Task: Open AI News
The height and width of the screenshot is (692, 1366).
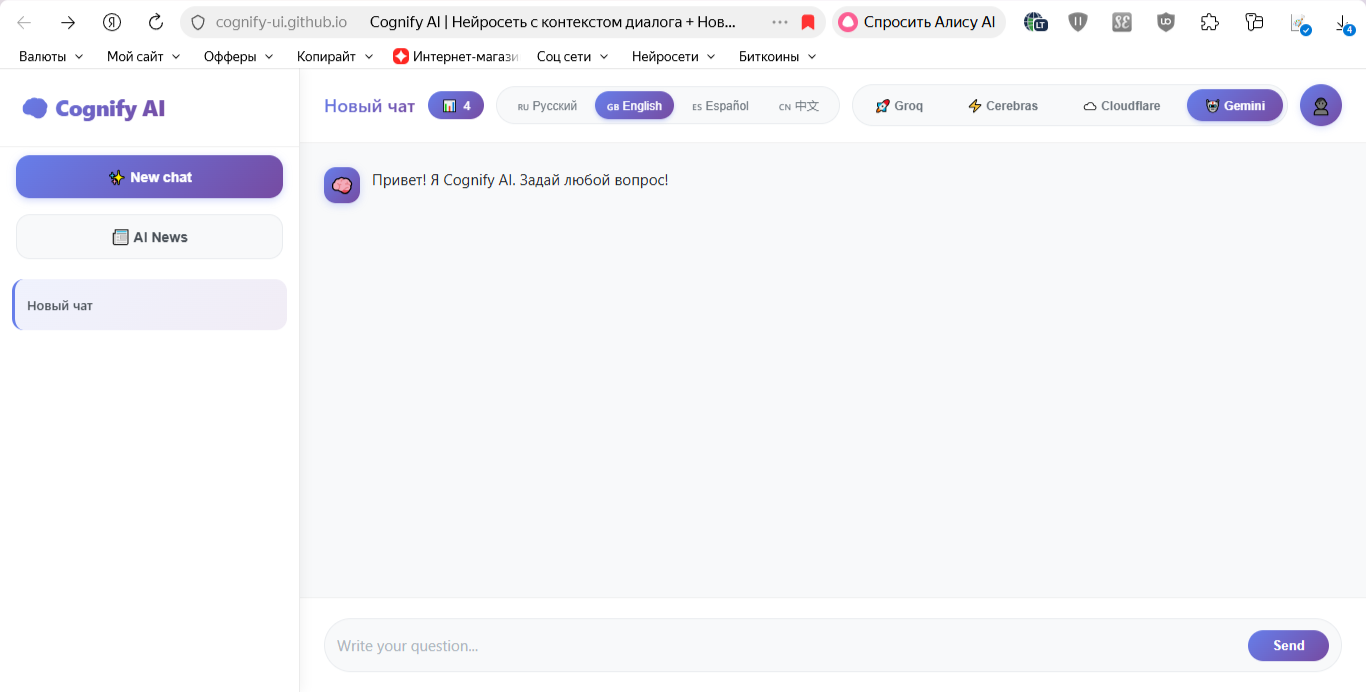Action: pyautogui.click(x=149, y=237)
